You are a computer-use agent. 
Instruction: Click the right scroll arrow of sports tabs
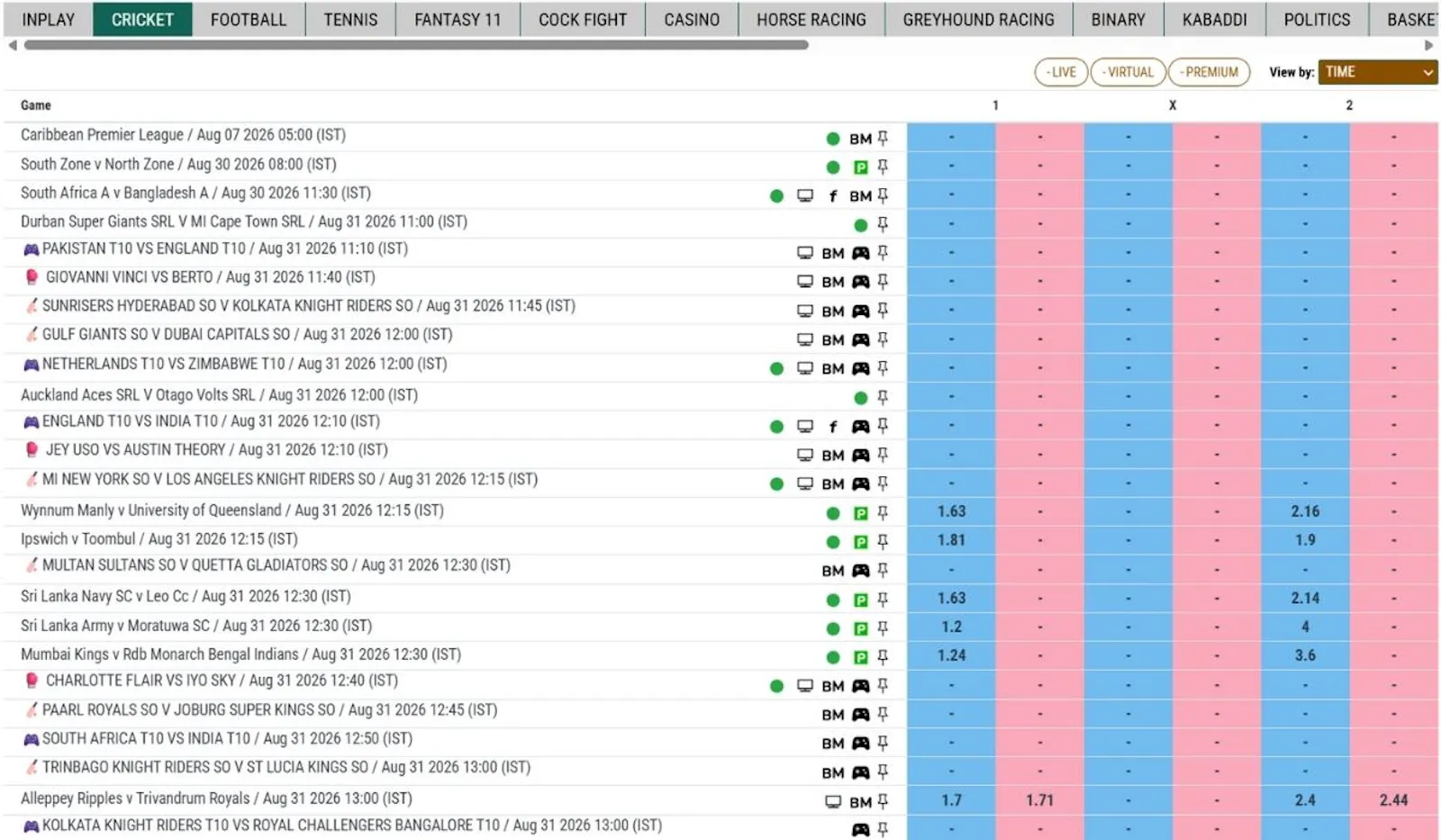click(1428, 45)
